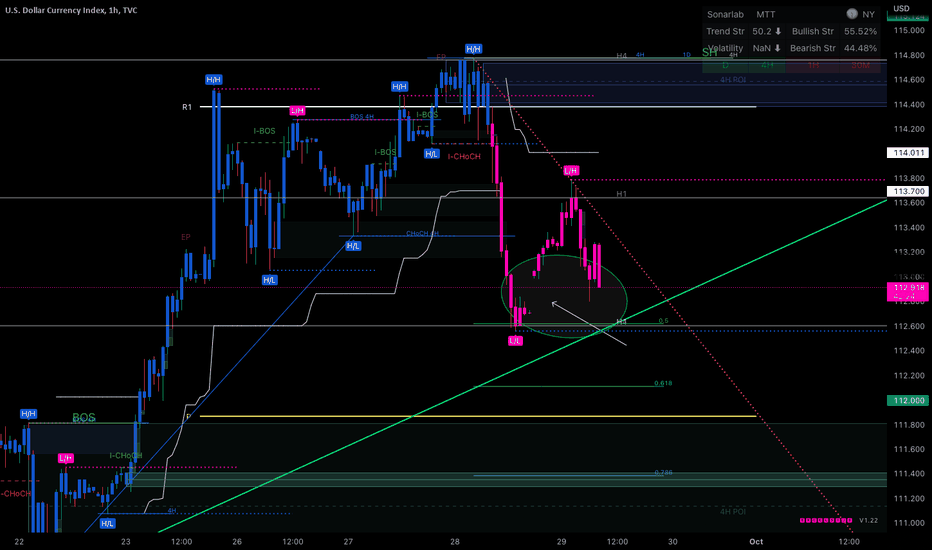Click the 115.000 price axis value
This screenshot has width=932, height=550.
(x=909, y=30)
